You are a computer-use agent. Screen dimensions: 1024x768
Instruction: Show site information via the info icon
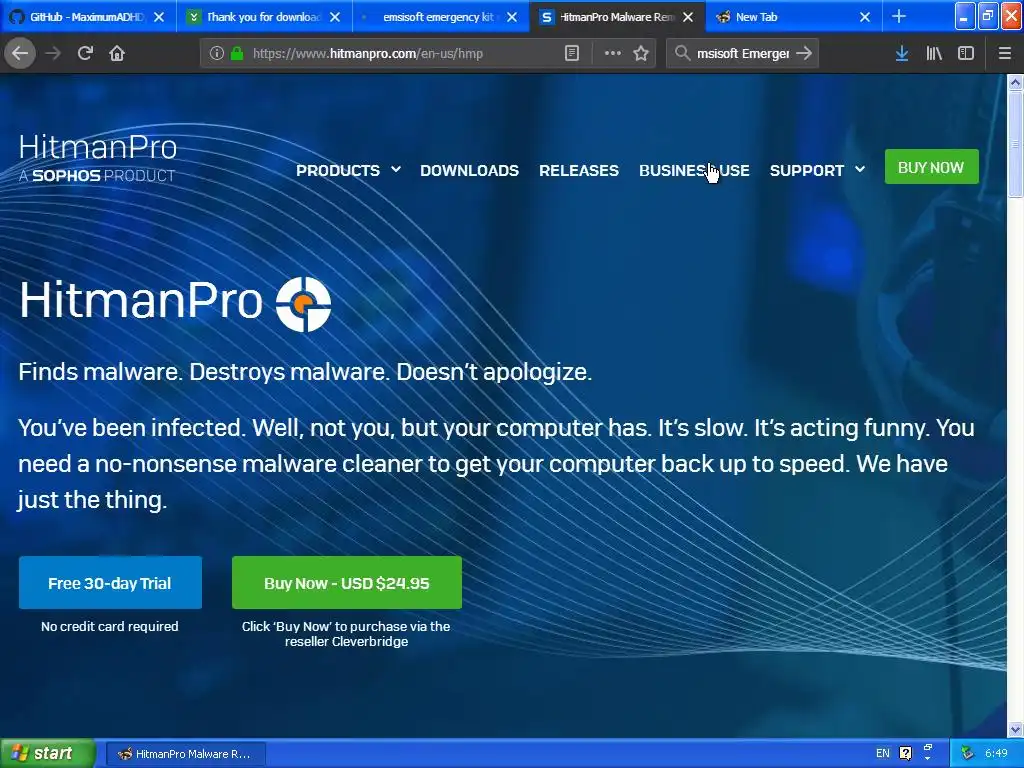(x=217, y=53)
